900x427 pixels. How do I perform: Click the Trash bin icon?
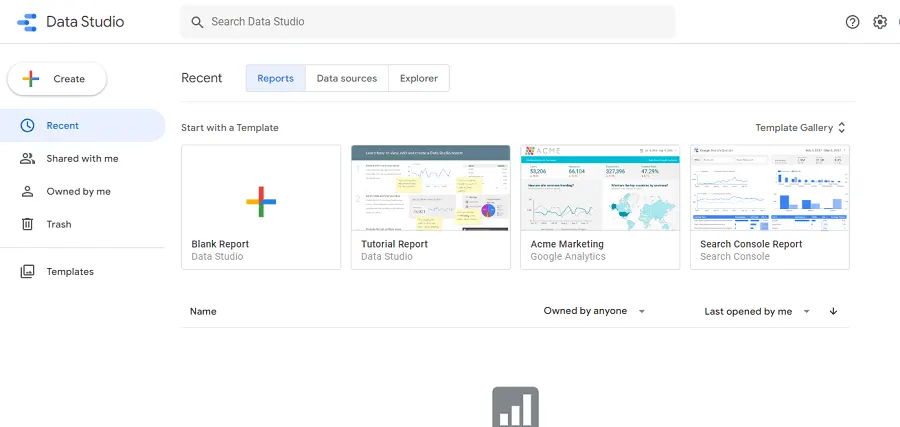tap(28, 224)
